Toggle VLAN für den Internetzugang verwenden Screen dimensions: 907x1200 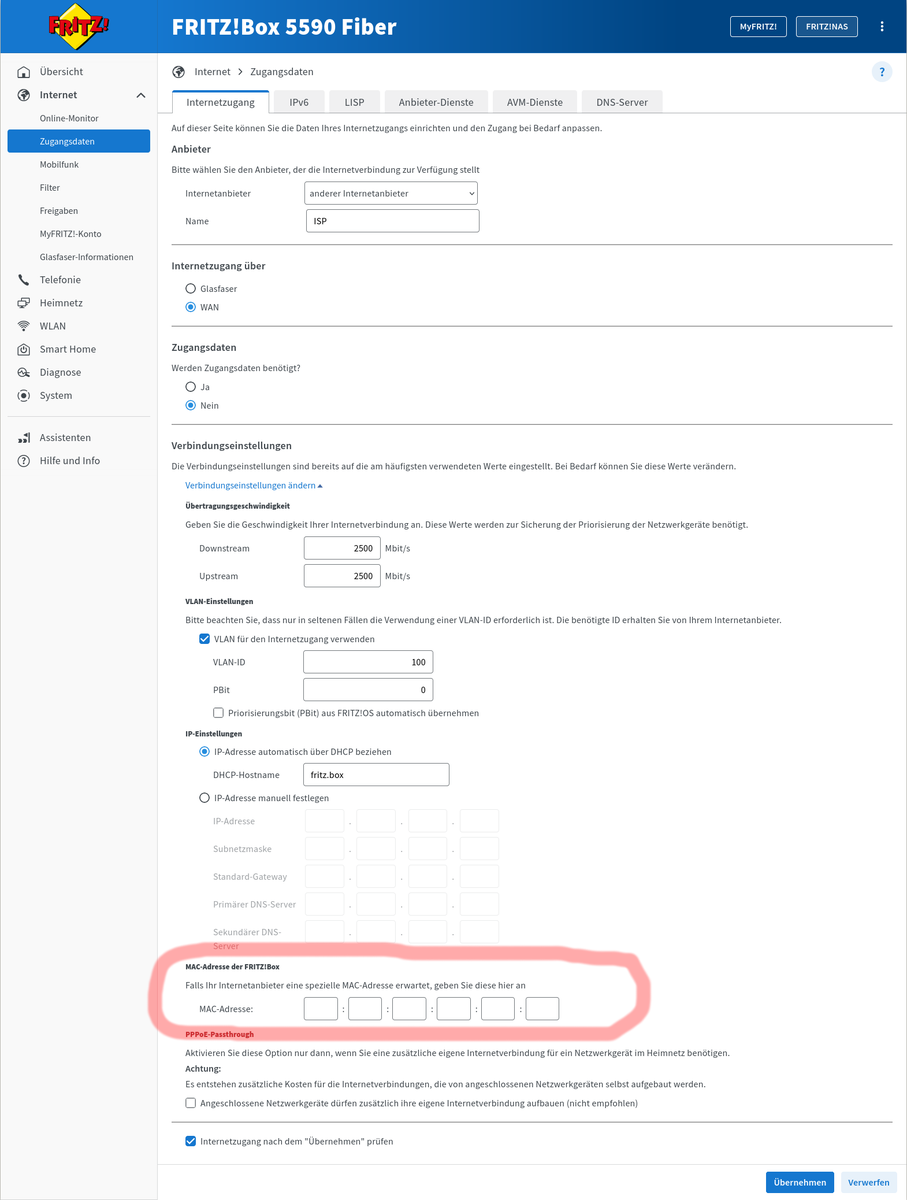[x=205, y=639]
